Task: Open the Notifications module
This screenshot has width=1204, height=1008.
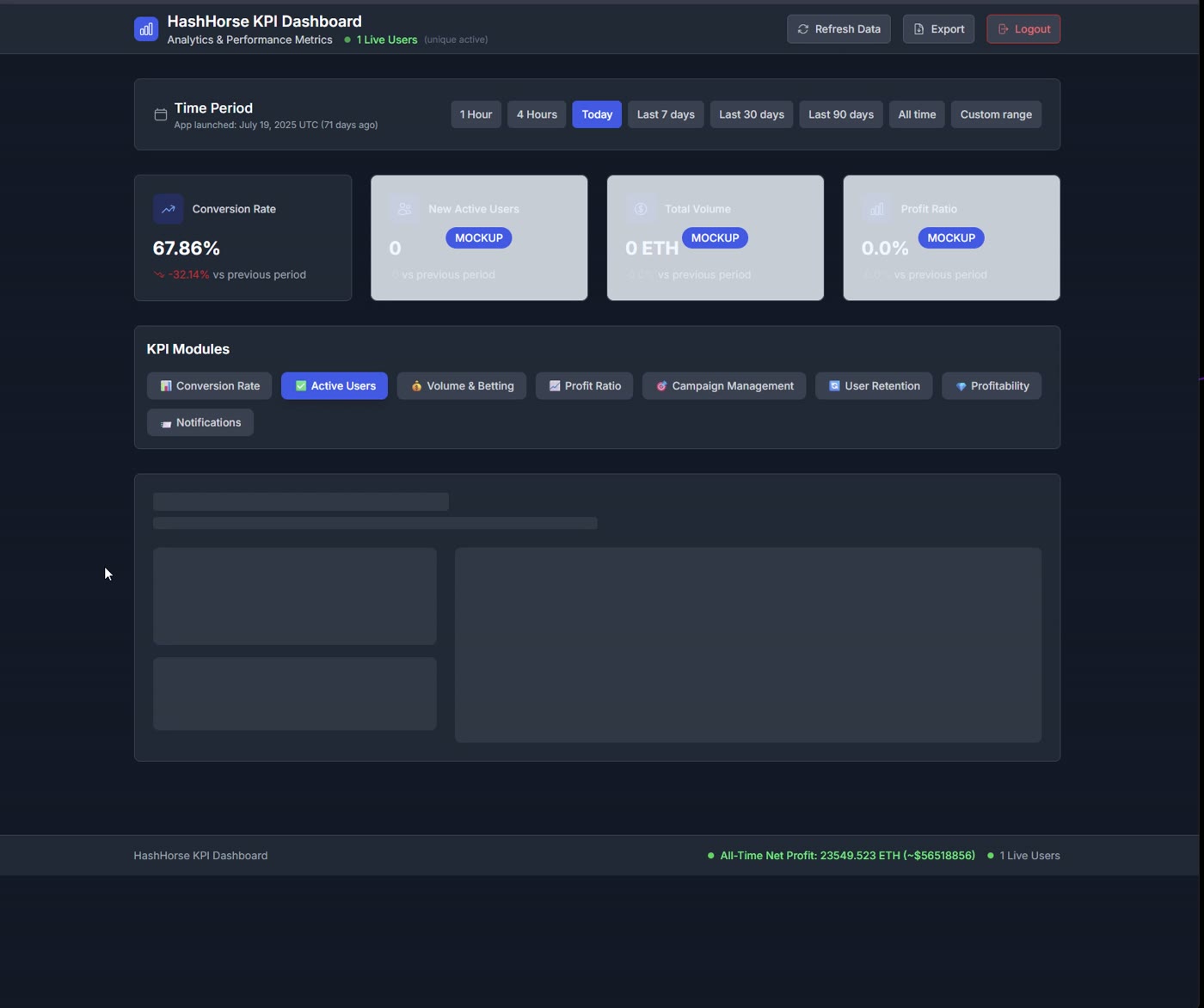Action: [200, 422]
